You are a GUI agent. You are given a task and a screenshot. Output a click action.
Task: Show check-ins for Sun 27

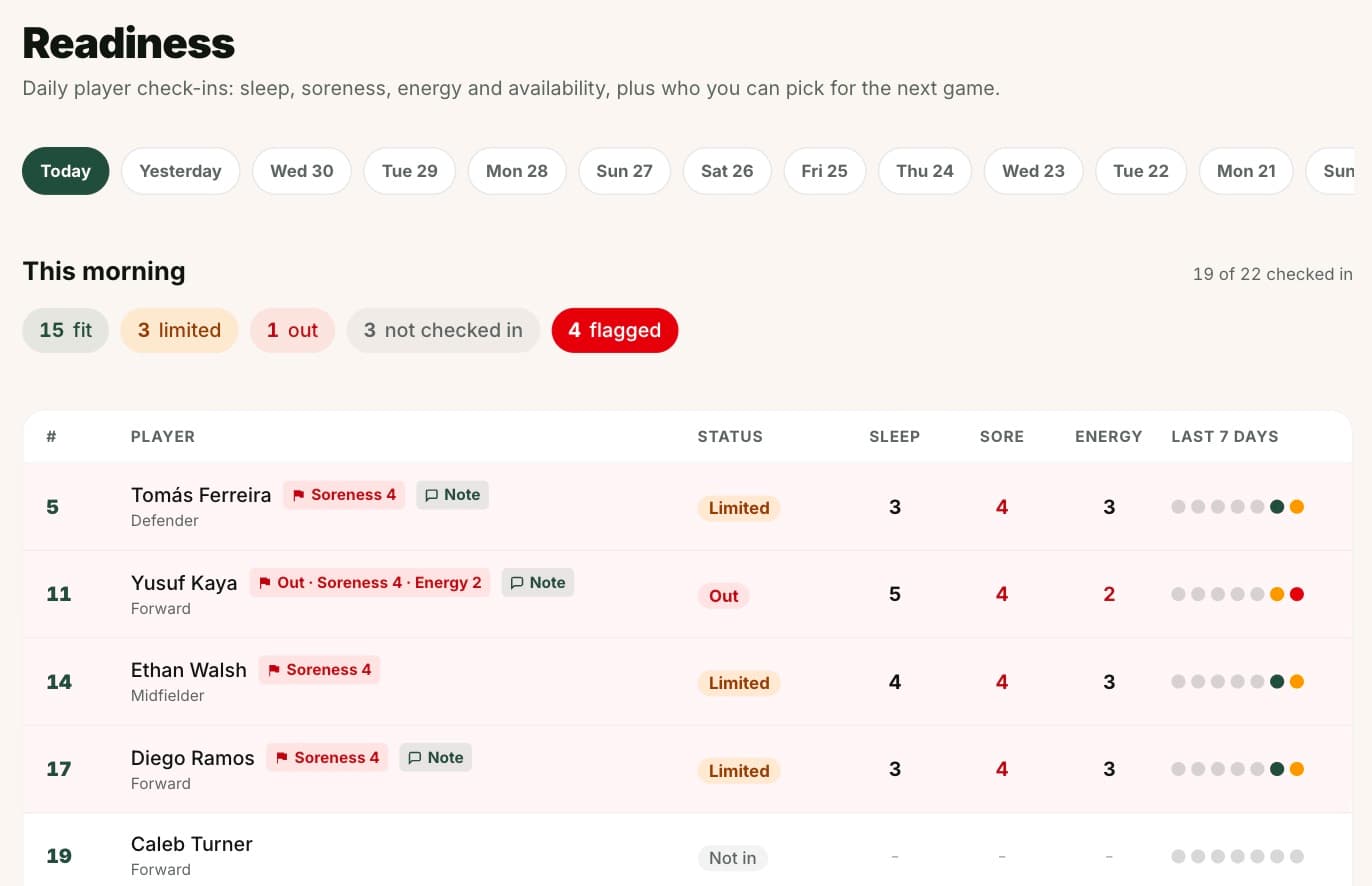(x=625, y=171)
